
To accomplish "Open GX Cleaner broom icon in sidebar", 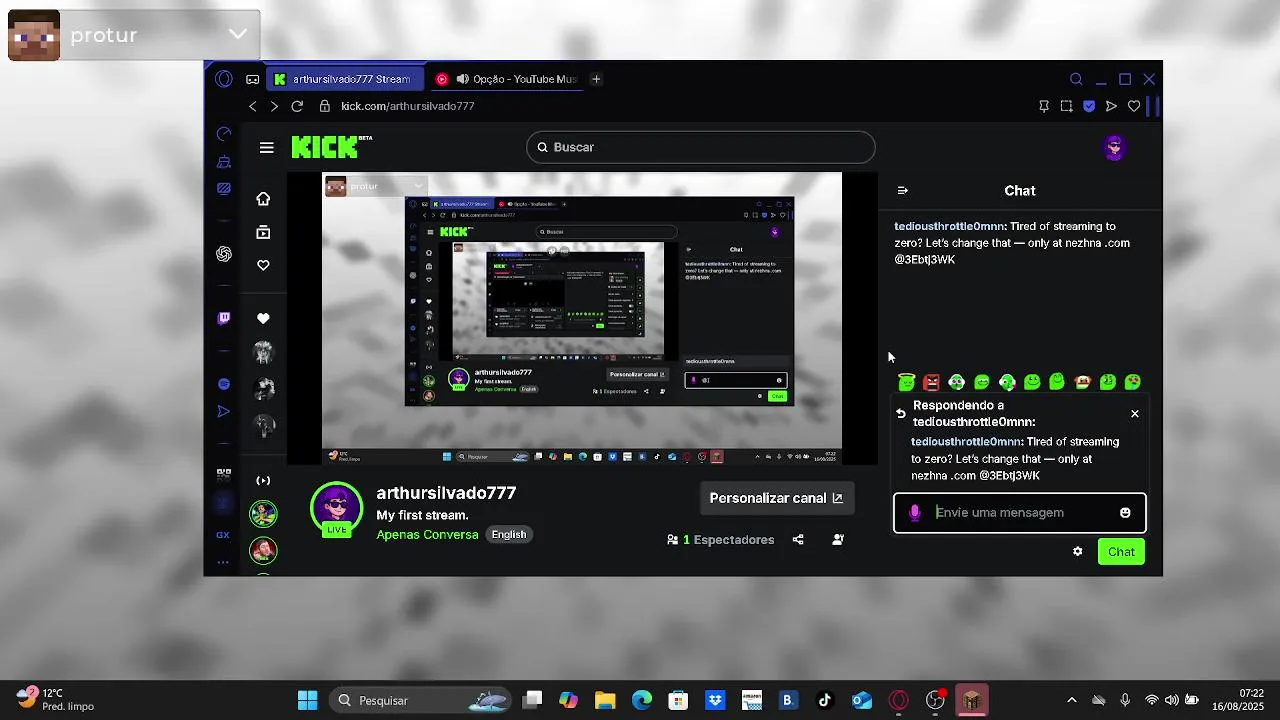I will coord(224,161).
